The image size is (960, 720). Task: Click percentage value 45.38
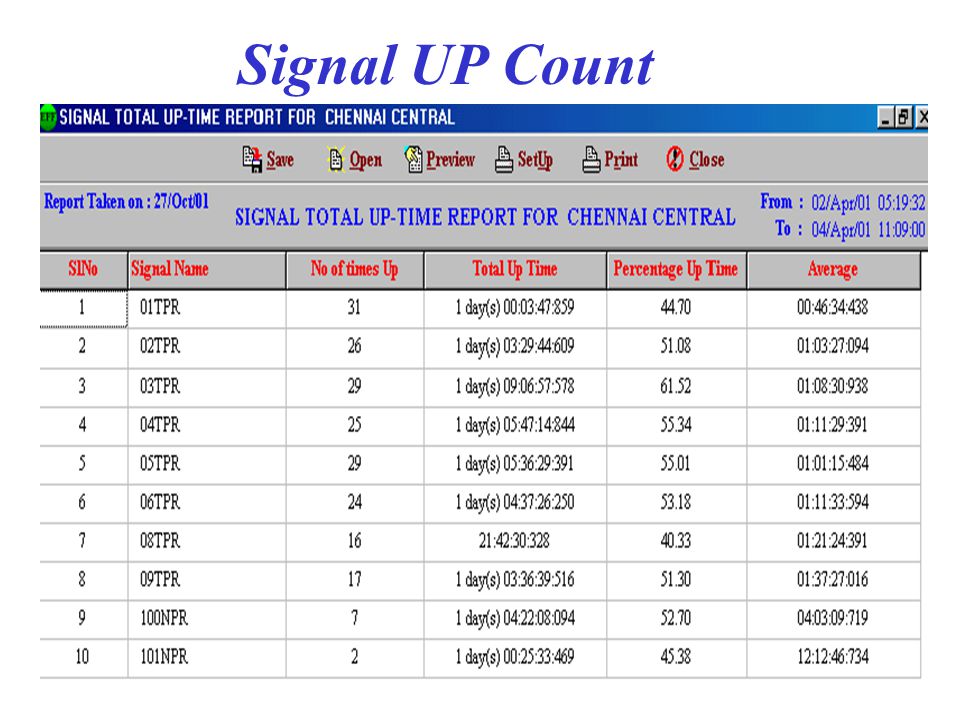676,658
